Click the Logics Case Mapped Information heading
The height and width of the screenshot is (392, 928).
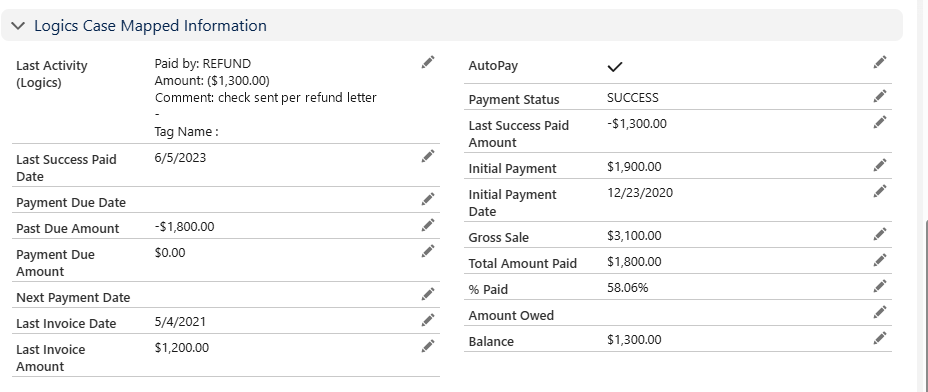(x=150, y=25)
